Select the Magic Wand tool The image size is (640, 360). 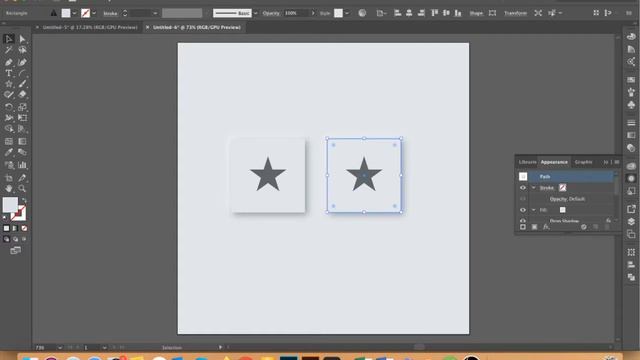click(x=9, y=50)
